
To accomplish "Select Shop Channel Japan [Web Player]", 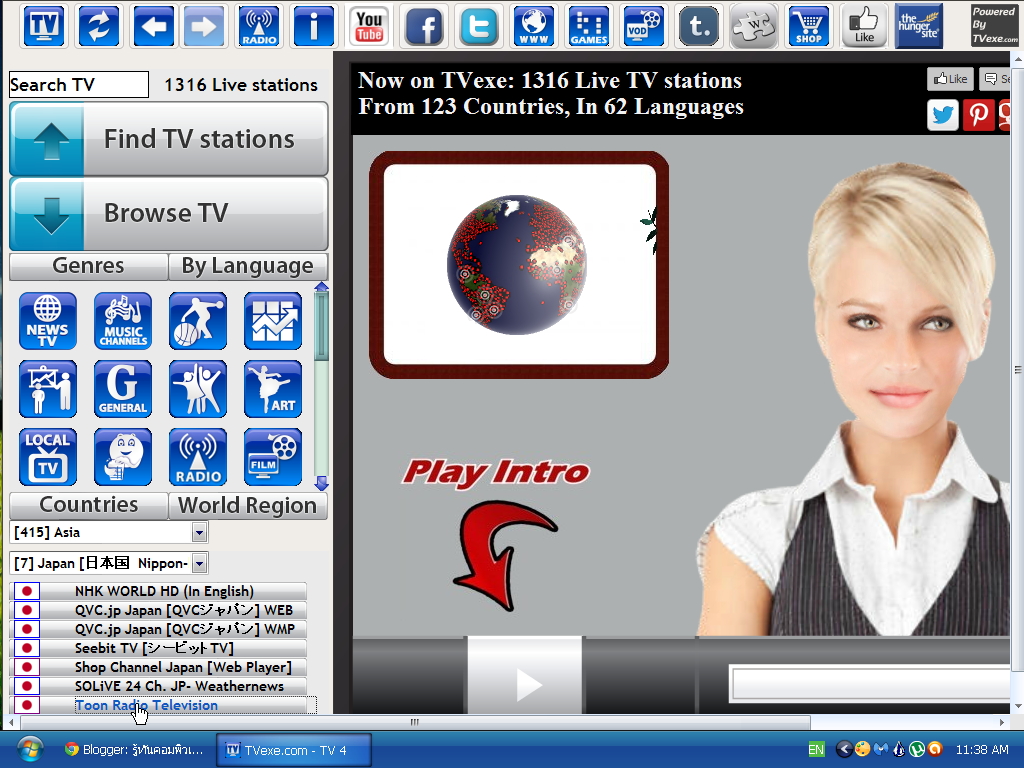I will [159, 667].
